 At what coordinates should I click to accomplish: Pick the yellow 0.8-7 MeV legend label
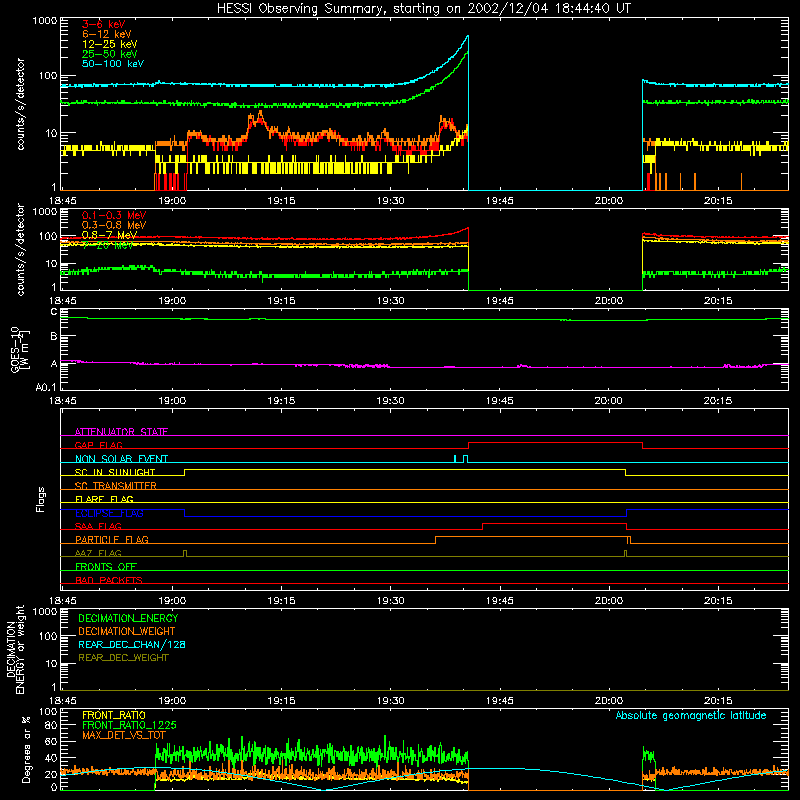point(109,235)
